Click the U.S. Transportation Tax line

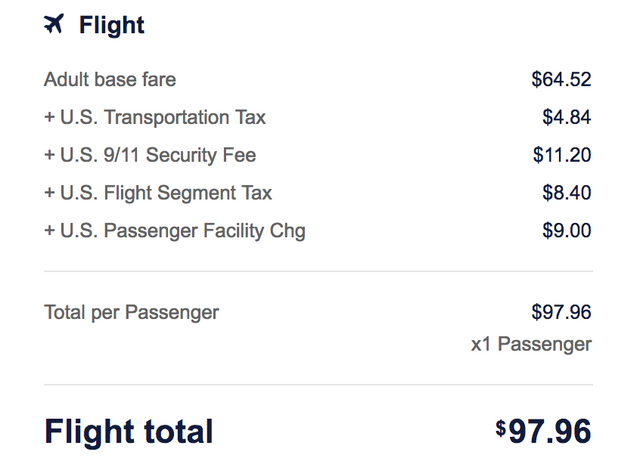coord(155,117)
